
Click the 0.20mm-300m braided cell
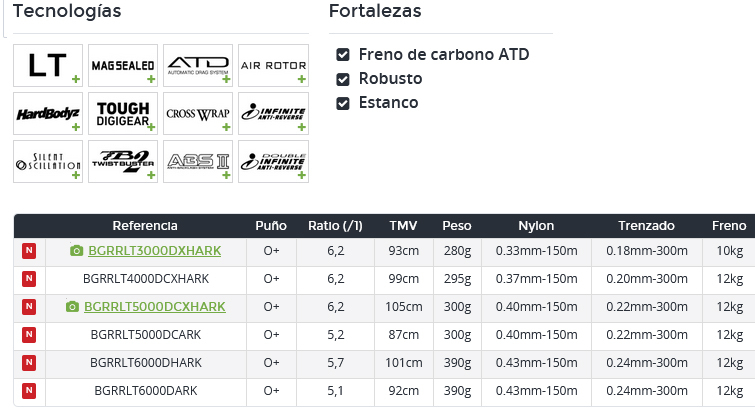[x=647, y=279]
